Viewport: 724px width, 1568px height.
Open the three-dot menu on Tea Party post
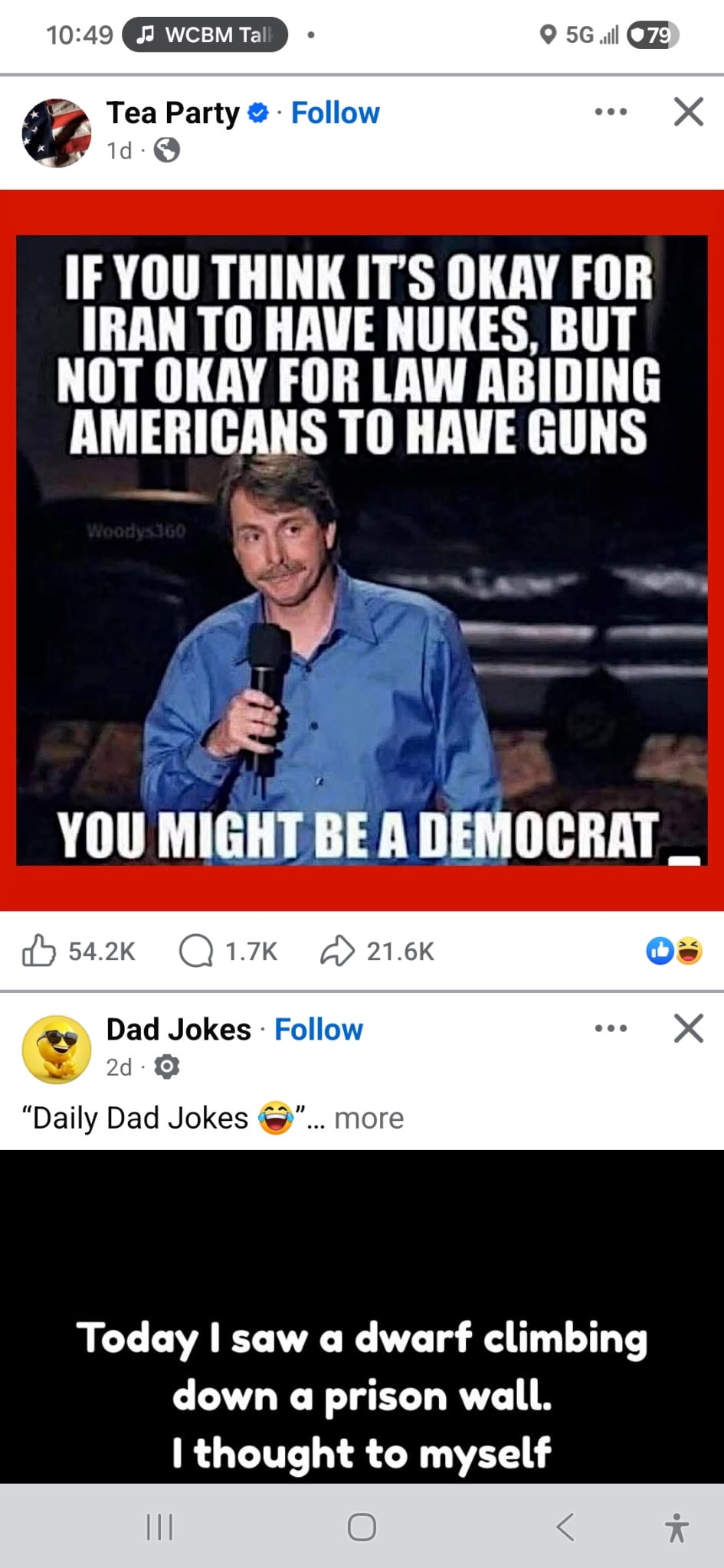[611, 112]
